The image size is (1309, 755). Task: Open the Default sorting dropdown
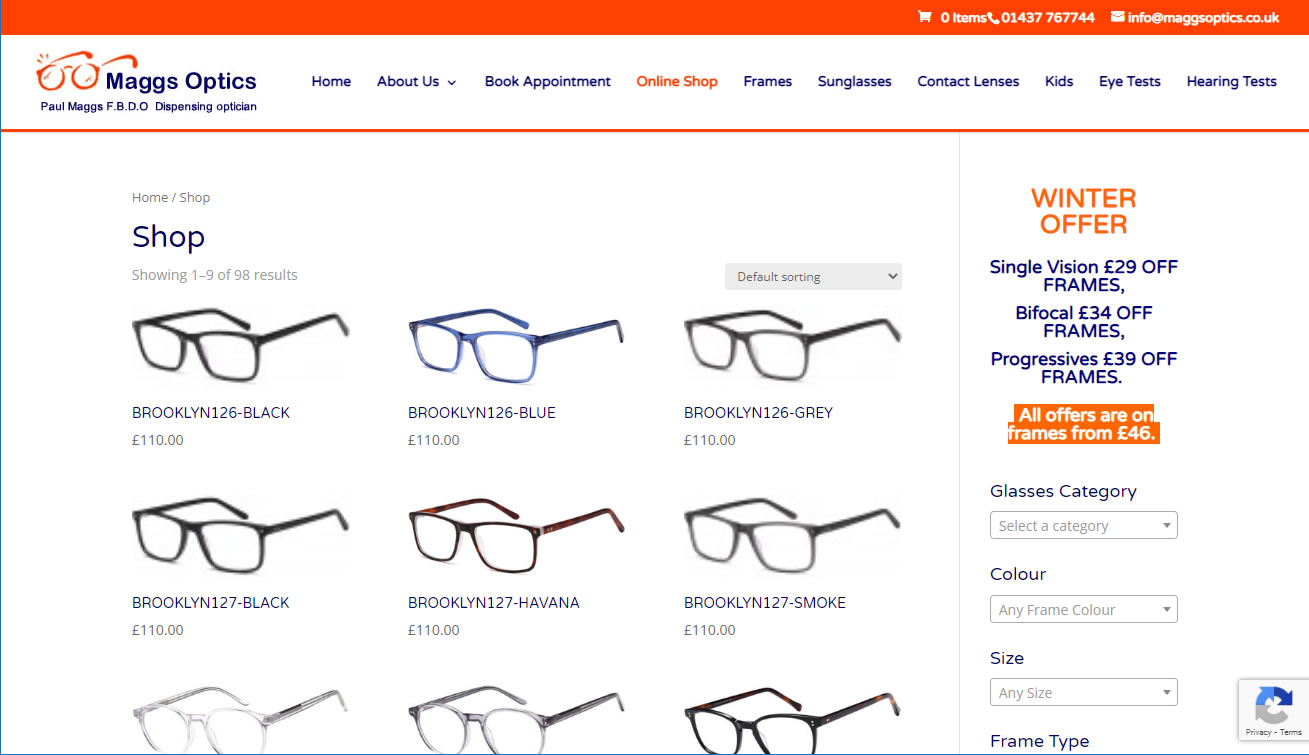click(813, 276)
